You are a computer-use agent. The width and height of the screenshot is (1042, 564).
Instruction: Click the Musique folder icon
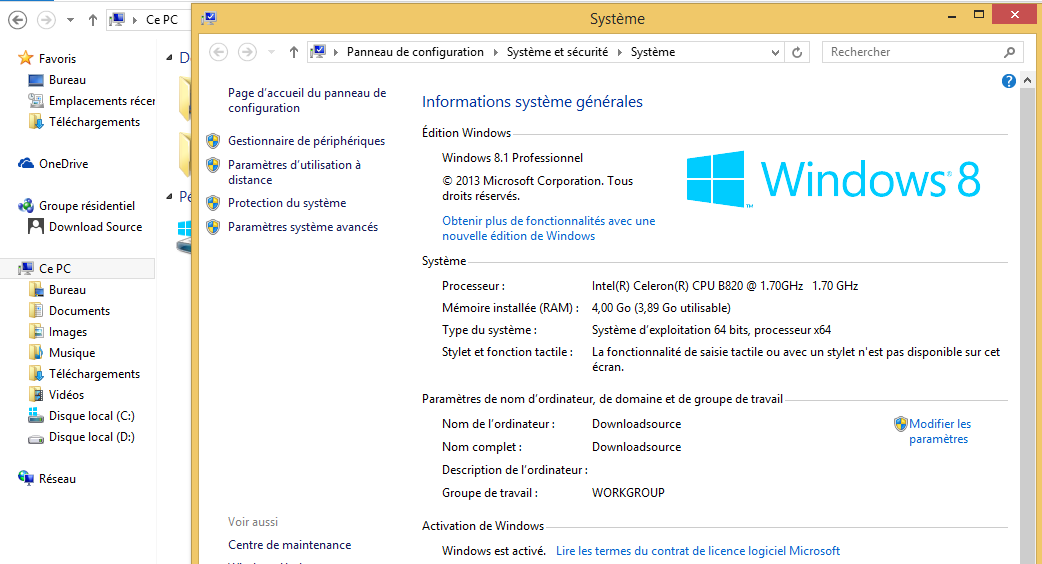pos(36,352)
